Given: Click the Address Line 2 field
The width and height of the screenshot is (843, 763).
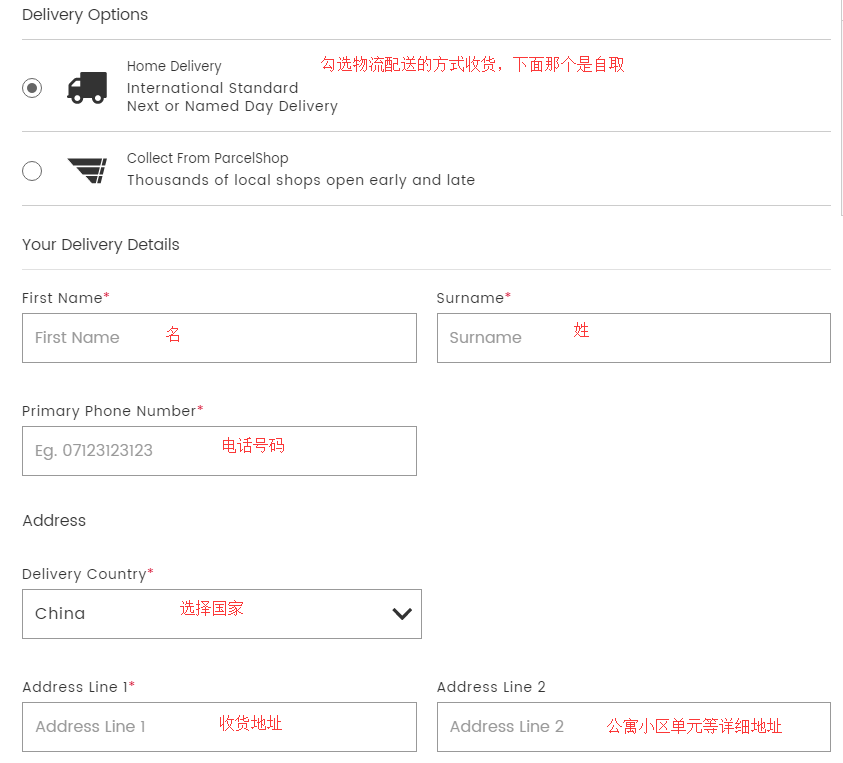Looking at the screenshot, I should 633,727.
